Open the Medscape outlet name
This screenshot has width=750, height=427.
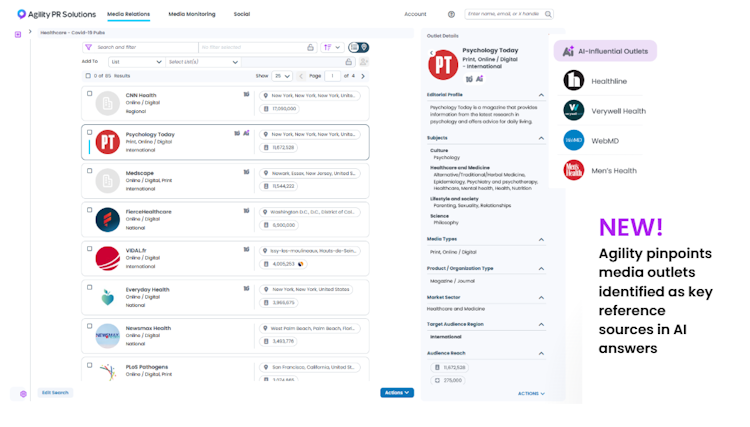(x=140, y=173)
